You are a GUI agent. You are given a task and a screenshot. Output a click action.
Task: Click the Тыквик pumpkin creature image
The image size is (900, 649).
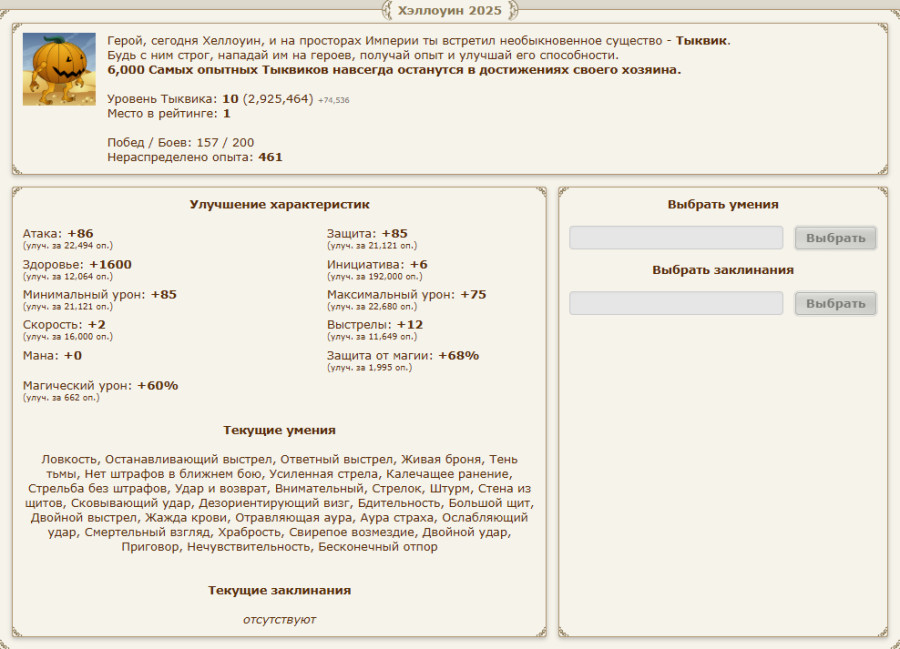point(59,69)
